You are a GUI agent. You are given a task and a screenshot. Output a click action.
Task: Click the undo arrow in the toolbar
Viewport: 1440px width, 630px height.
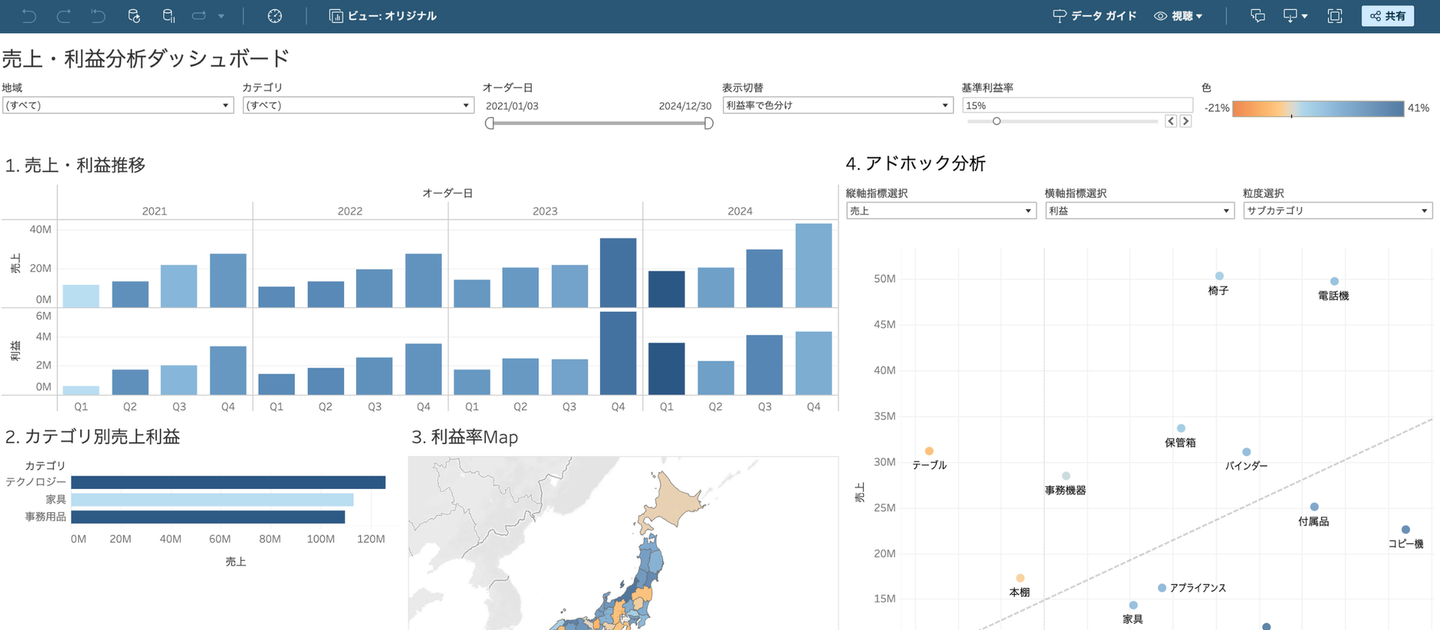29,16
